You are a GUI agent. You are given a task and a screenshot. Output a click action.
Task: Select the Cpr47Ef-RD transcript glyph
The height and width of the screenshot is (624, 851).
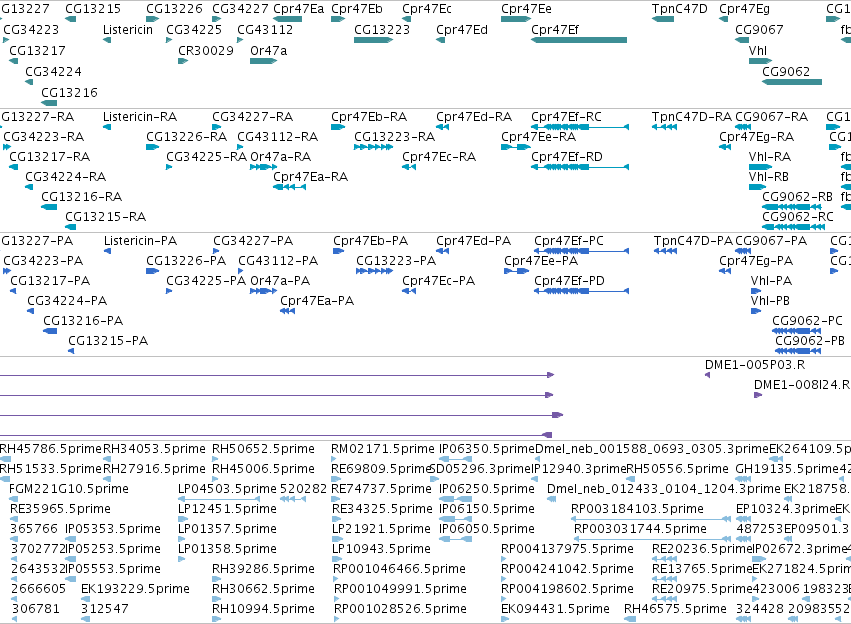580,167
